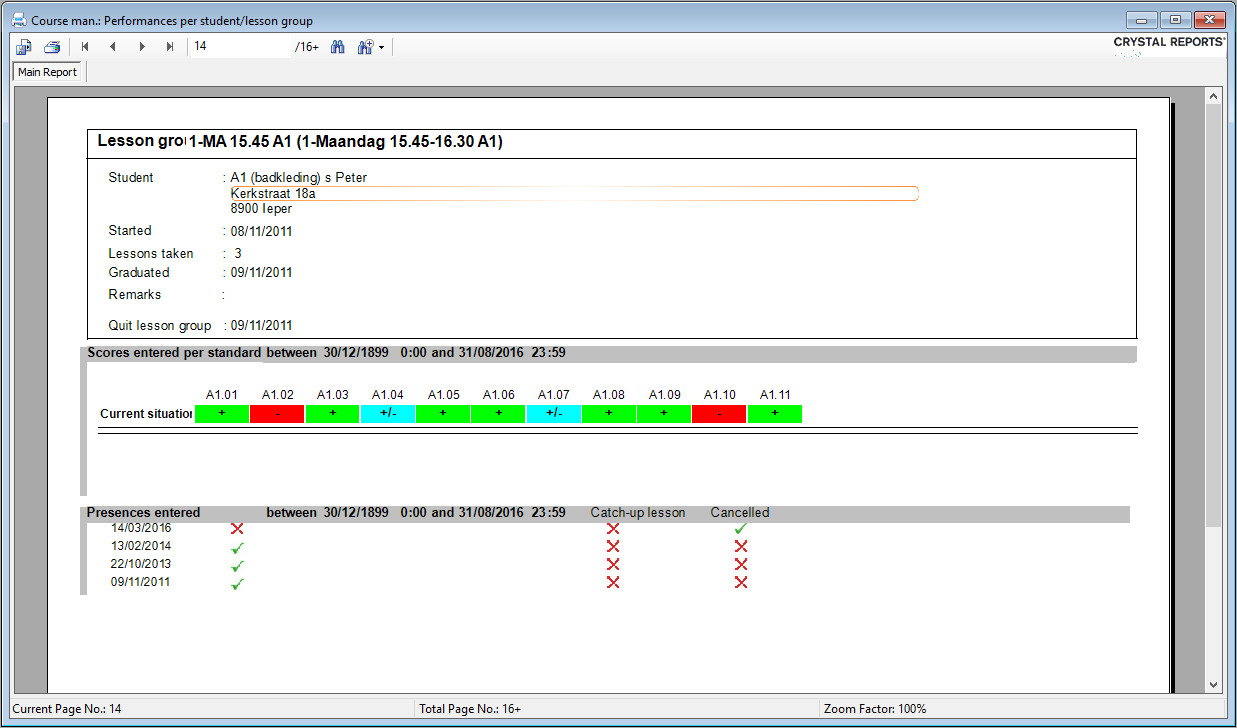
Task: Go to the next page
Action: 142,47
